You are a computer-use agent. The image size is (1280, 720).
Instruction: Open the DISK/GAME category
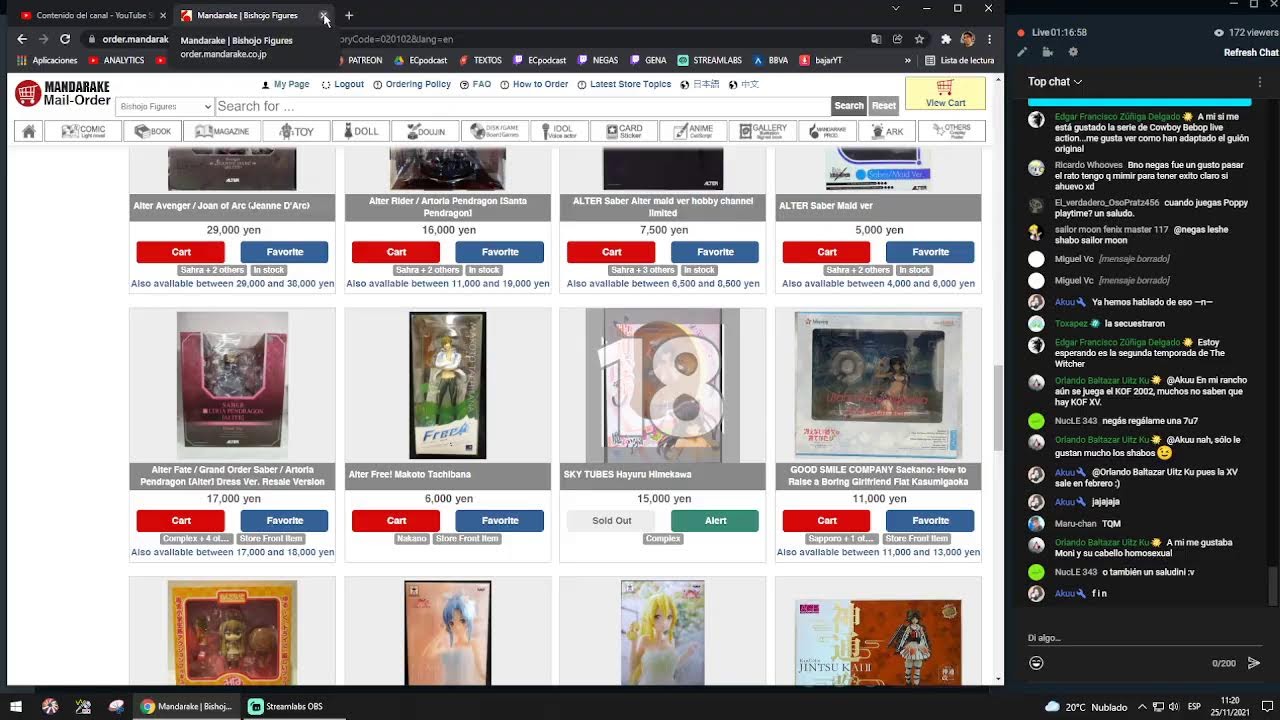[494, 131]
